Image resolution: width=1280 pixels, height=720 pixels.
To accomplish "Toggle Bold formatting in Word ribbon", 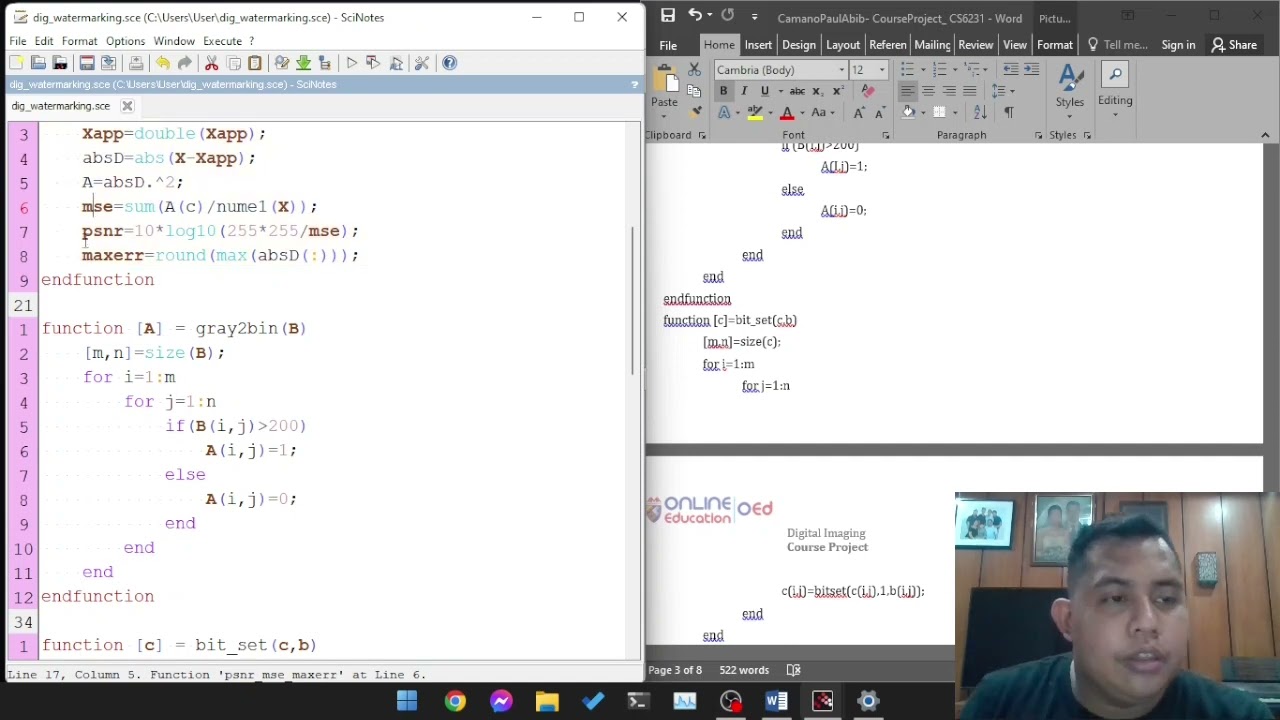I will pos(723,91).
